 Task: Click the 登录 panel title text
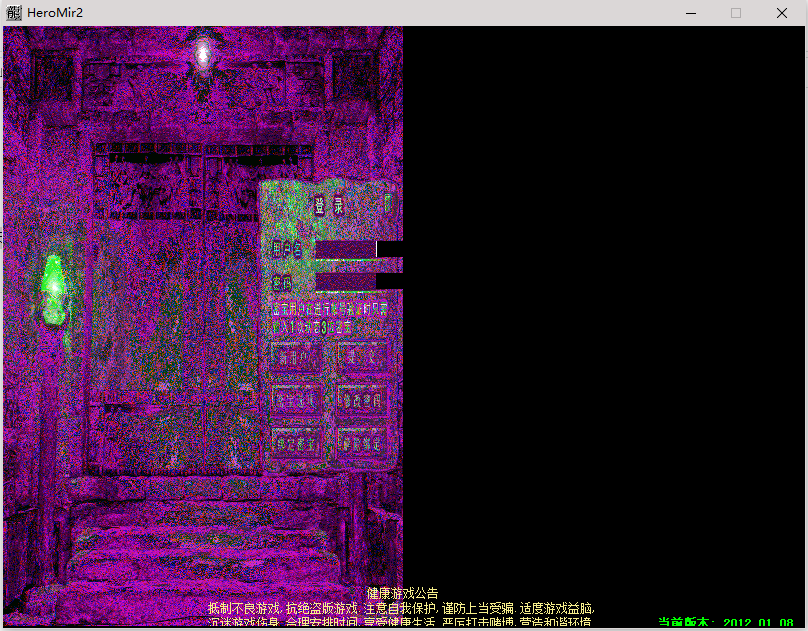click(x=329, y=206)
